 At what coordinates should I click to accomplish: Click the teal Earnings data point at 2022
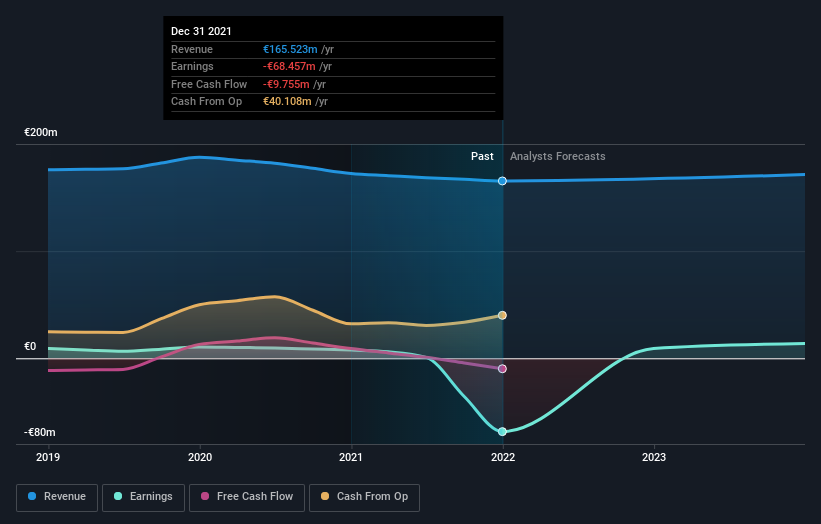tap(502, 431)
